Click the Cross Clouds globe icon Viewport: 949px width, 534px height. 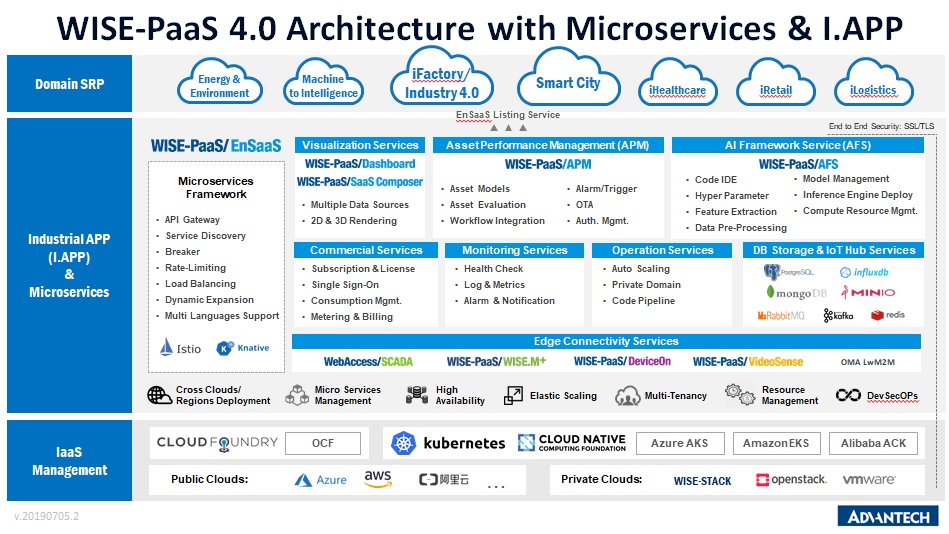click(x=160, y=395)
